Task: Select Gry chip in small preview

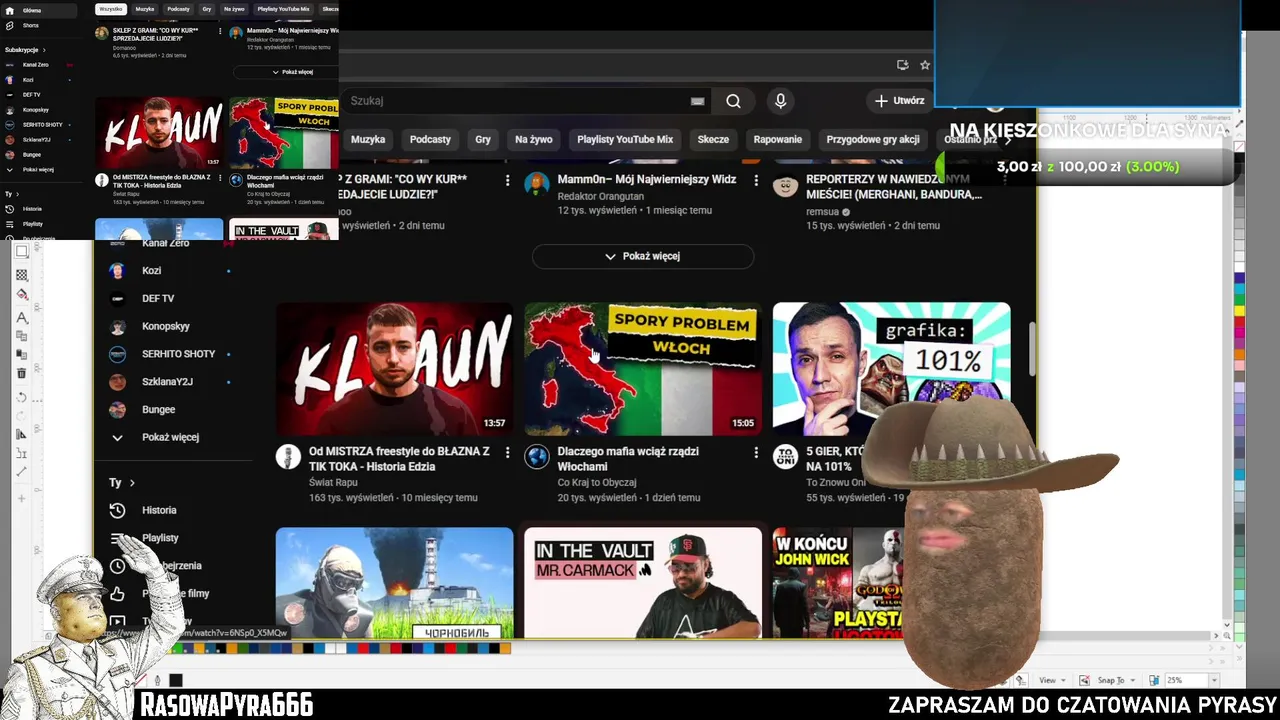Action: 207,9
